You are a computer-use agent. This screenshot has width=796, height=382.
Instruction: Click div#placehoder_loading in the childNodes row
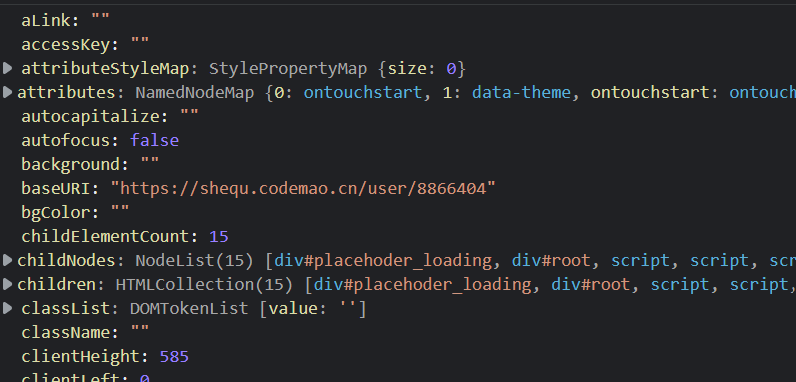pyautogui.click(x=383, y=260)
